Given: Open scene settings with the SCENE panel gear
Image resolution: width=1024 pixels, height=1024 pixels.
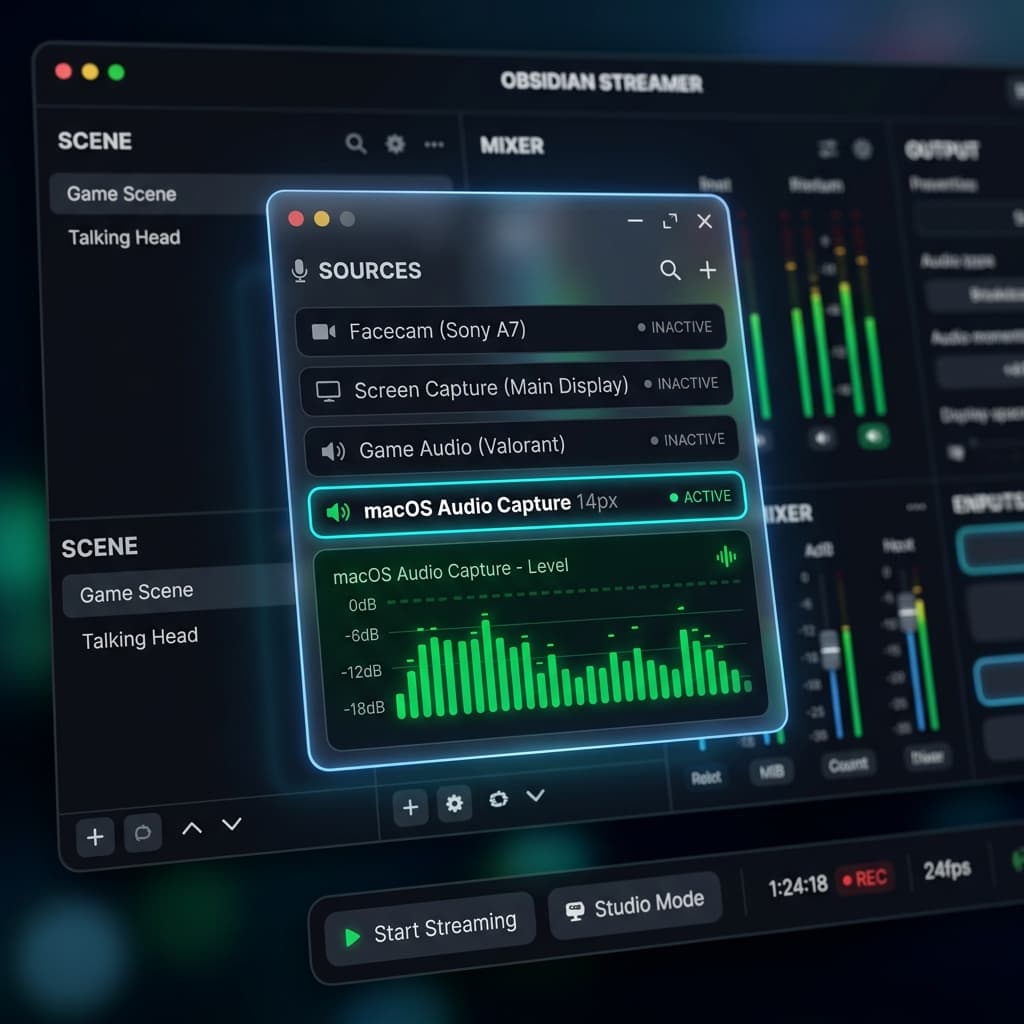Looking at the screenshot, I should (x=394, y=143).
